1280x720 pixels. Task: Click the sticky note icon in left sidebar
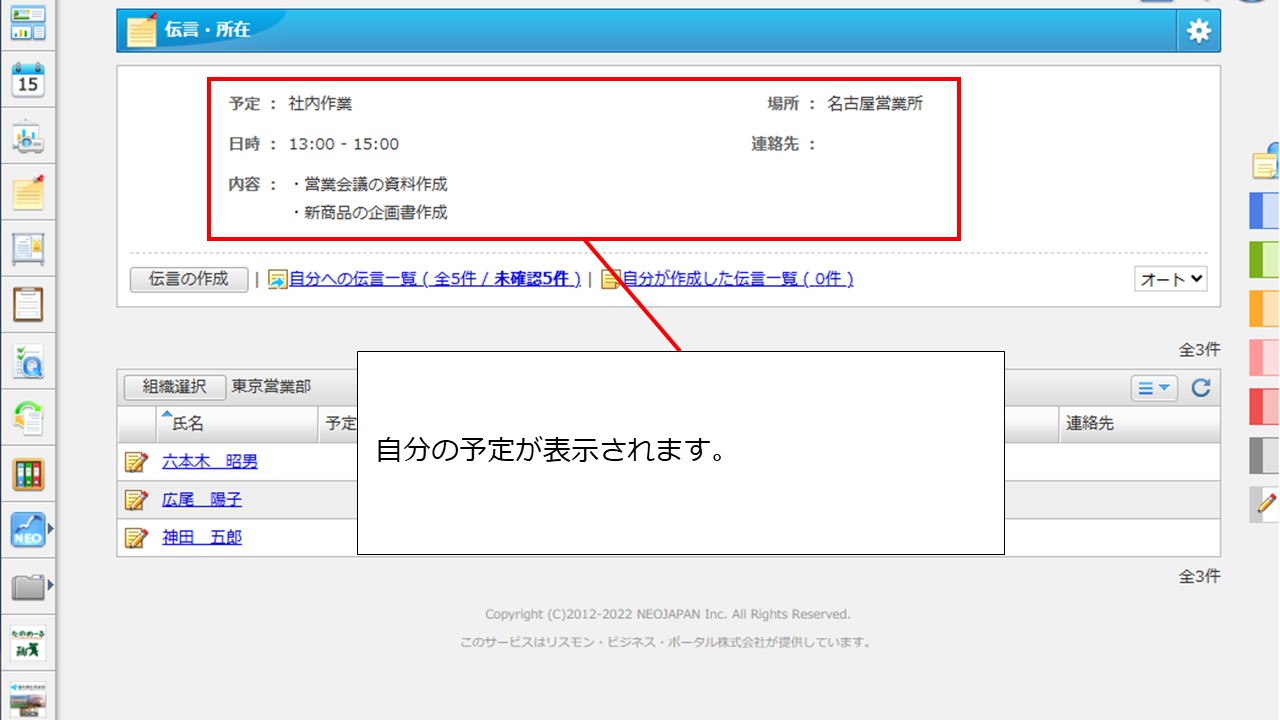[x=28, y=192]
